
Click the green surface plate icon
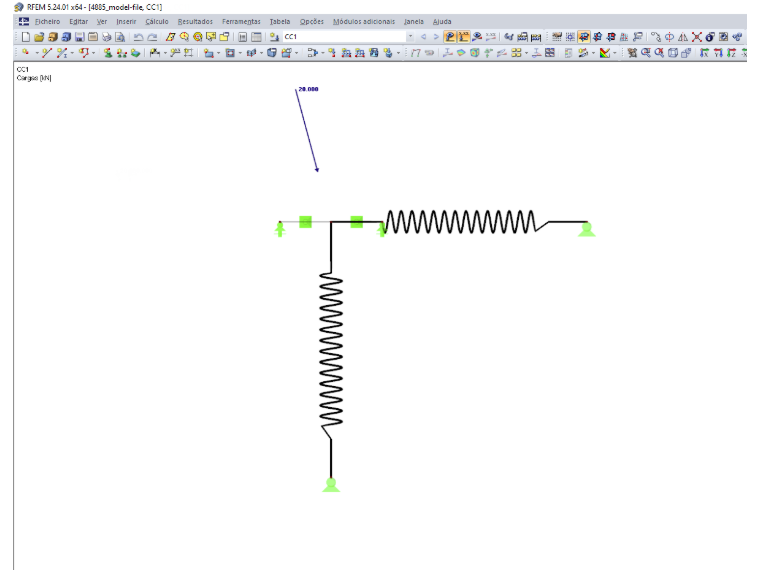pos(135,53)
